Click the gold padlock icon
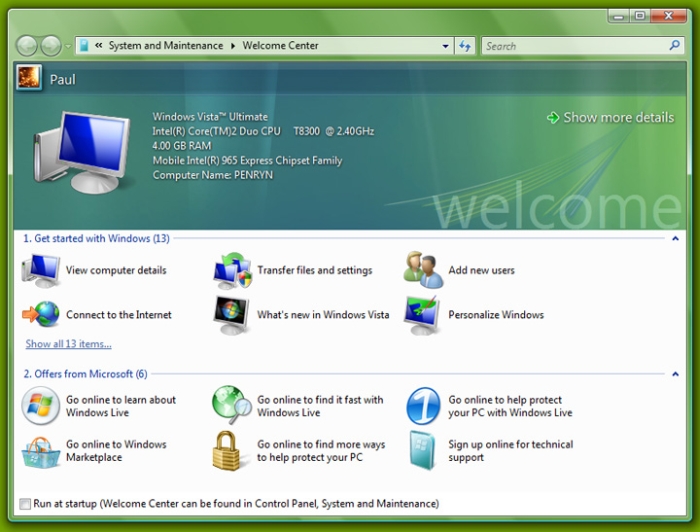700x532 pixels. click(x=226, y=451)
